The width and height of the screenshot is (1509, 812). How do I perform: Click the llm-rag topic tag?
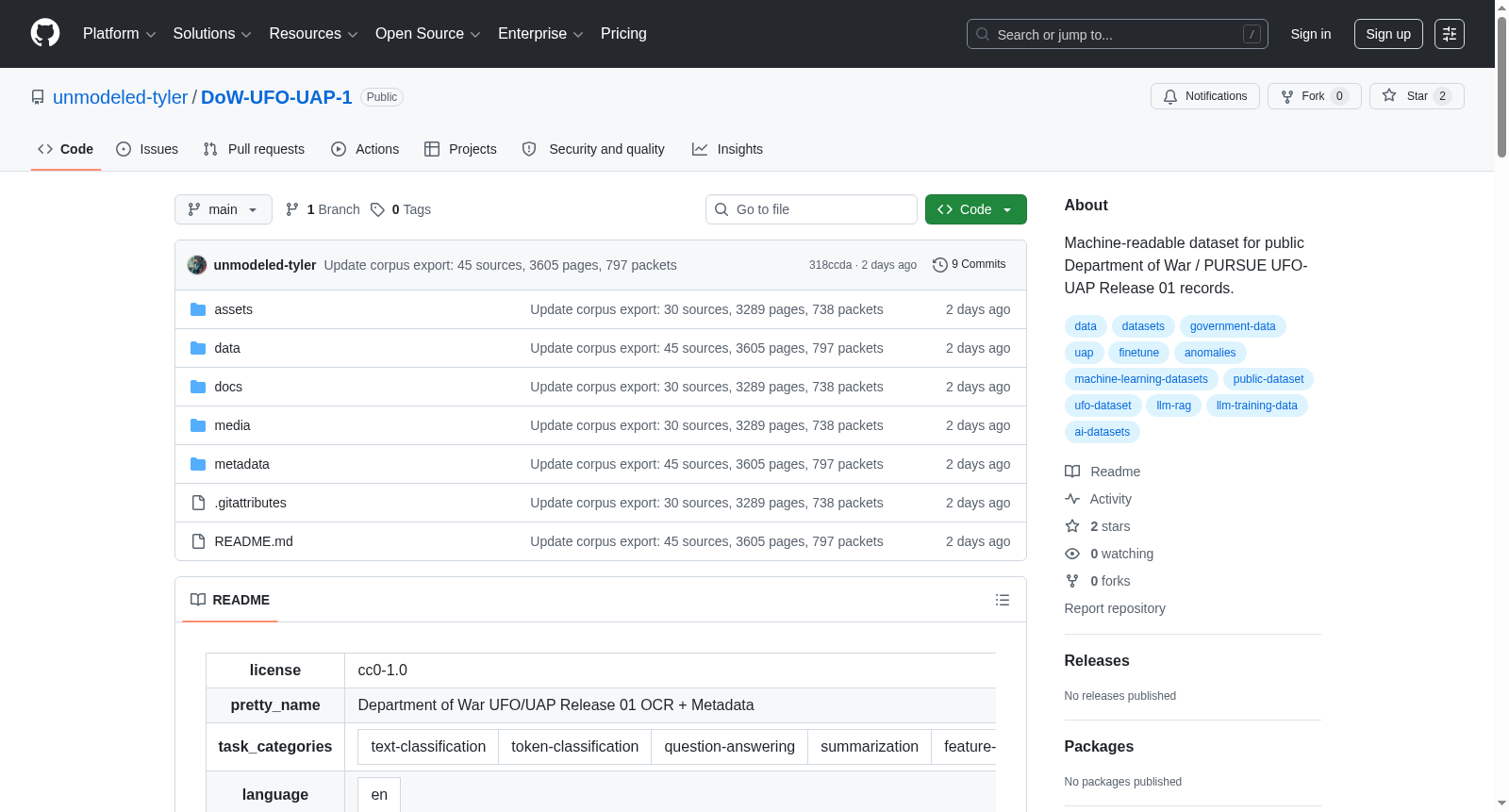tap(1174, 406)
